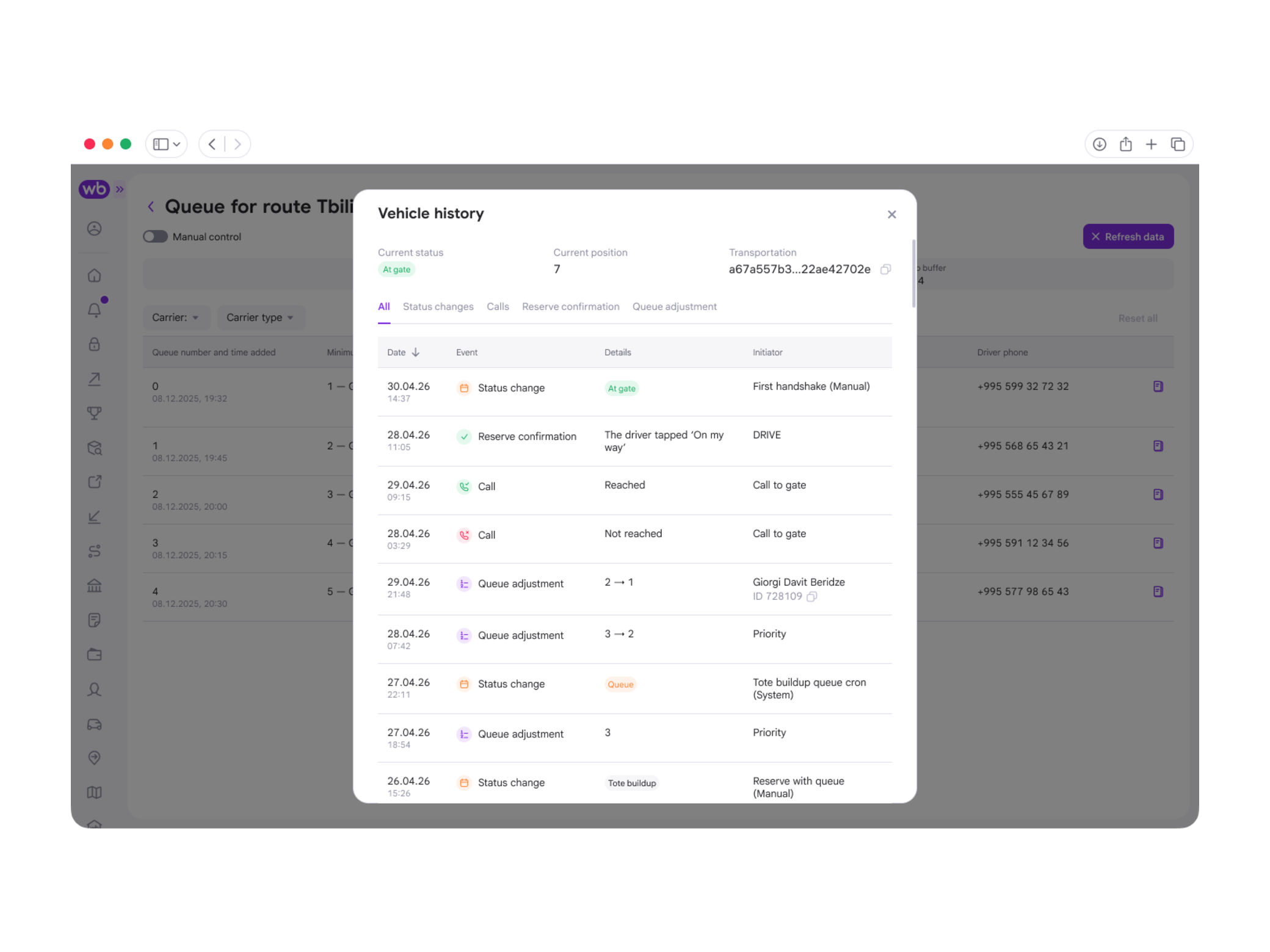Click the browser back arrow
Viewport: 1270px width, 952px height.
coord(212,144)
